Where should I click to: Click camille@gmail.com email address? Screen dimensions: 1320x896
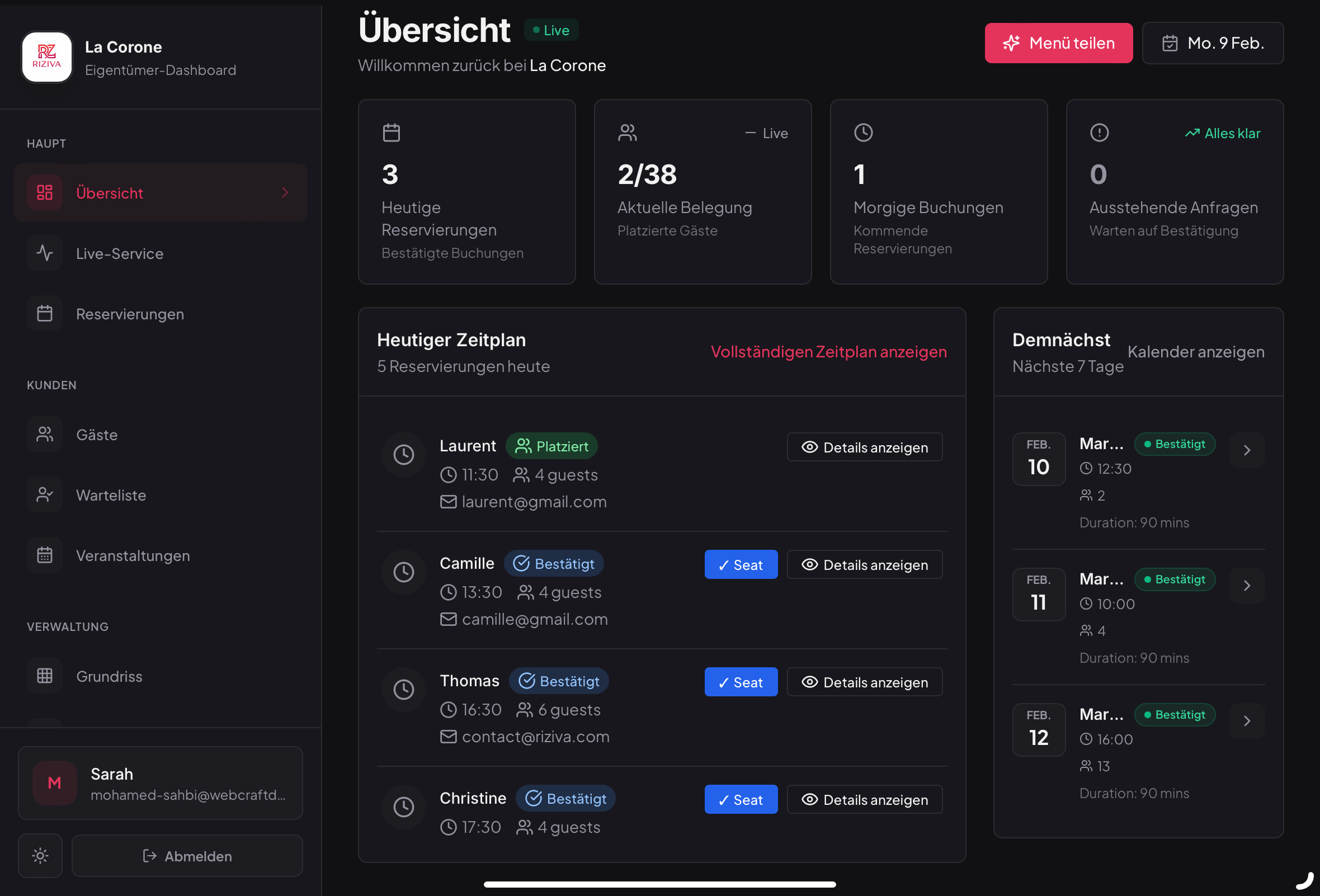tap(535, 619)
